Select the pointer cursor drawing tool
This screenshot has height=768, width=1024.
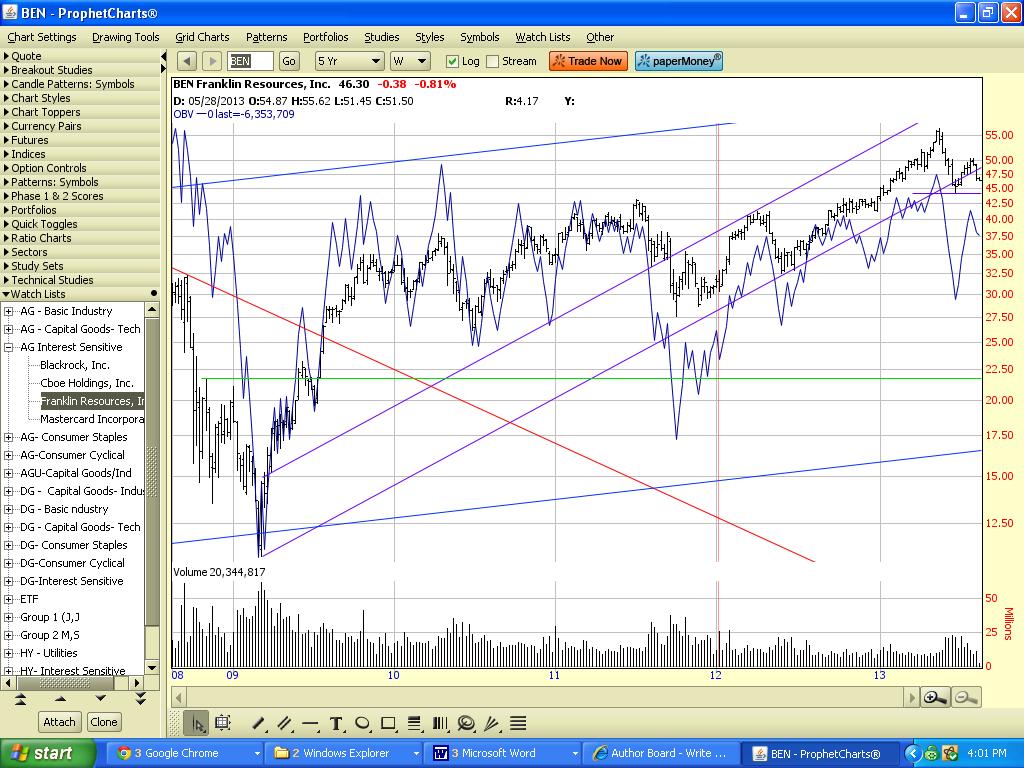tap(197, 723)
